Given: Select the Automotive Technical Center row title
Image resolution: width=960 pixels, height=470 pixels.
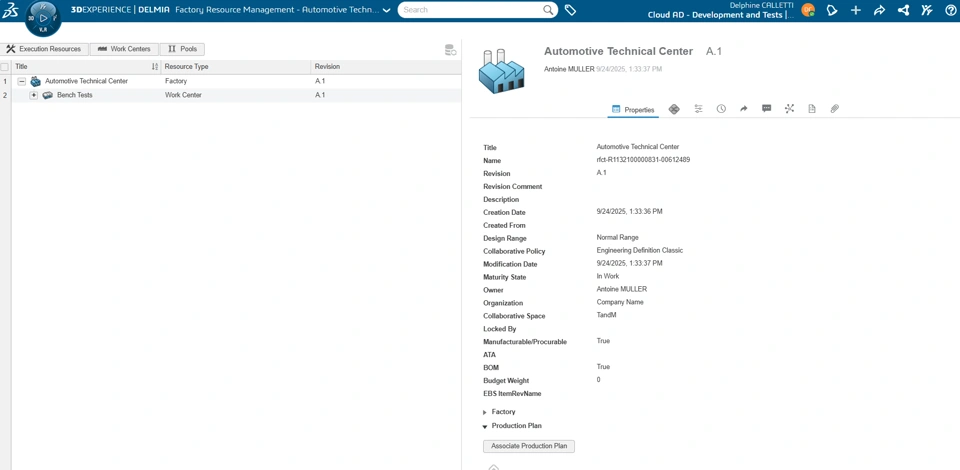Looking at the screenshot, I should pyautogui.click(x=86, y=81).
